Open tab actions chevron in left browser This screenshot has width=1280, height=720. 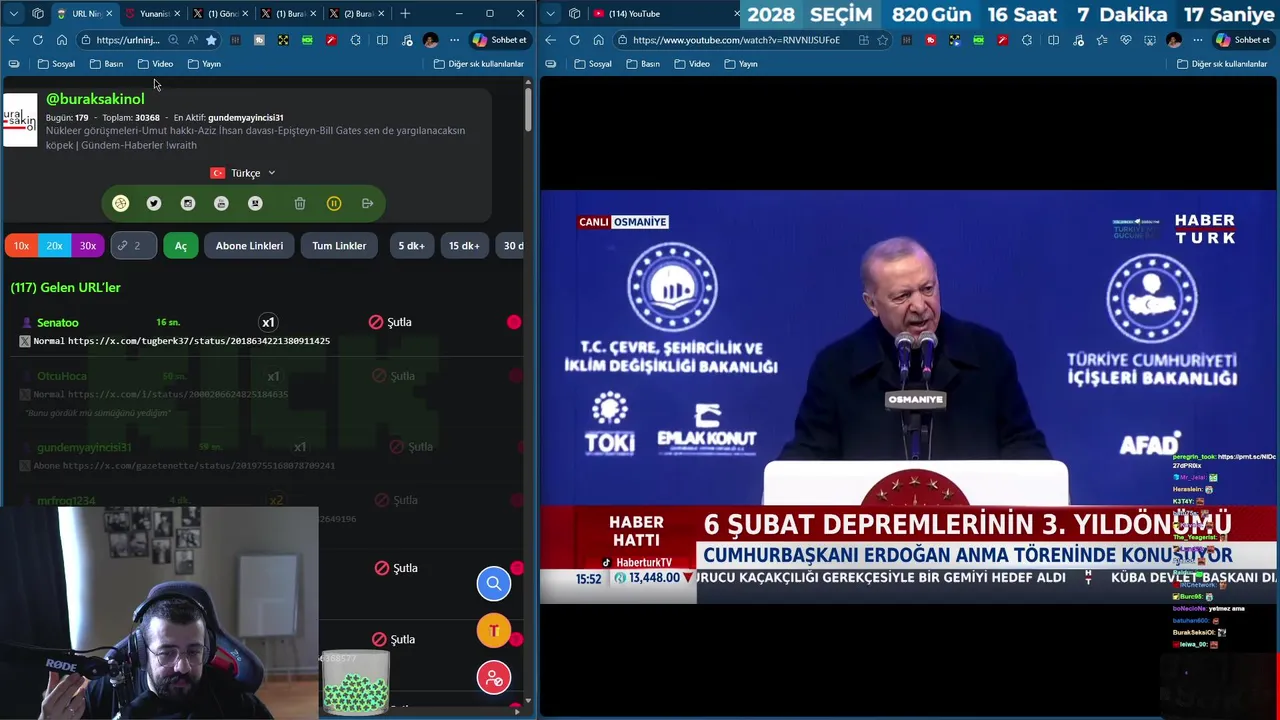[x=14, y=14]
